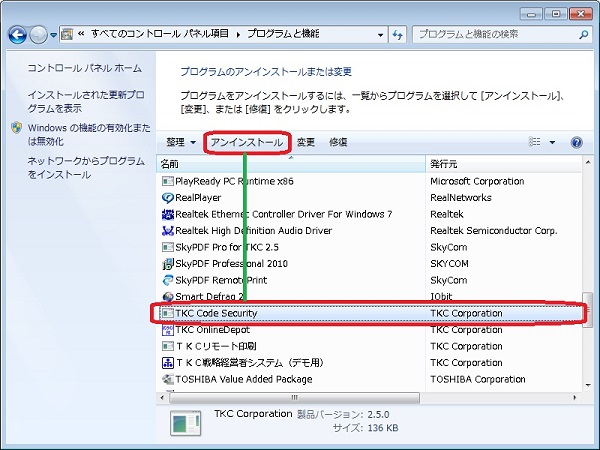Click PlayReady PC Runtime x86 icon
Viewport: 600px width, 450px height.
pos(167,181)
